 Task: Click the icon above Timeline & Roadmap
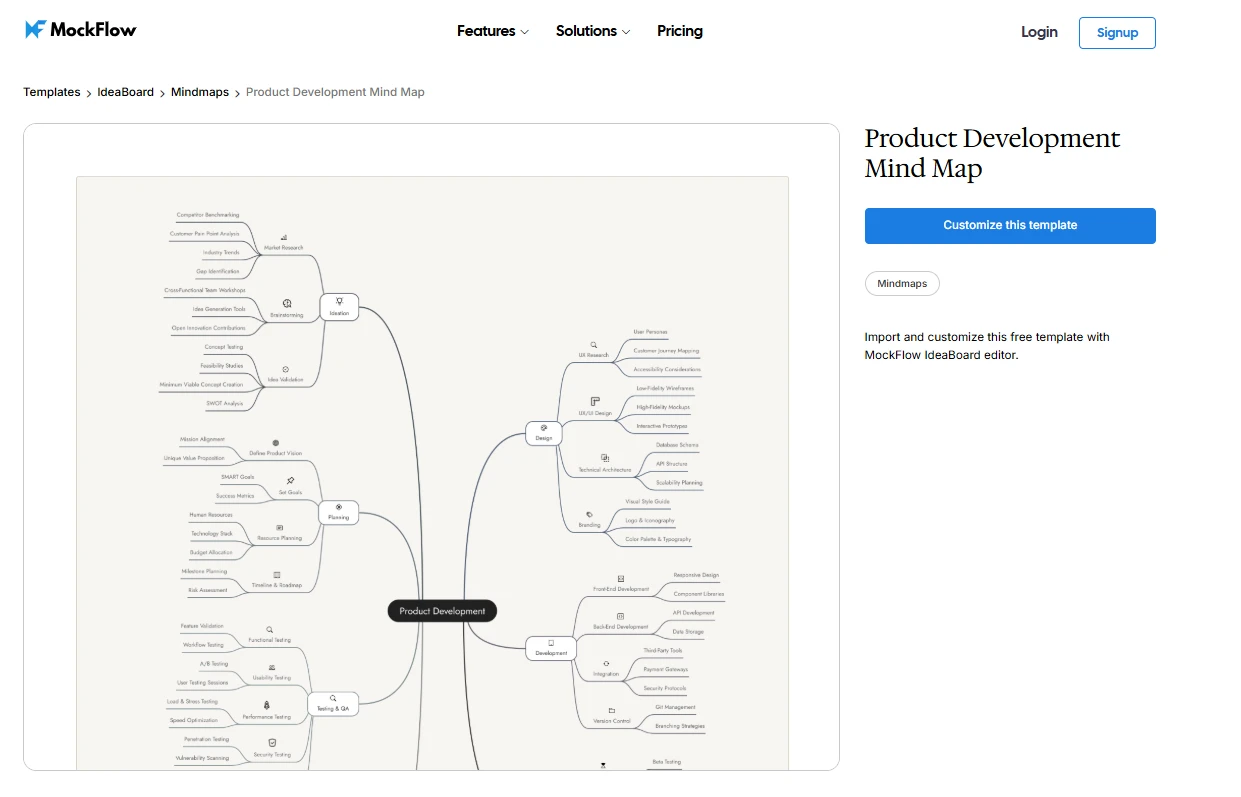pyautogui.click(x=277, y=575)
